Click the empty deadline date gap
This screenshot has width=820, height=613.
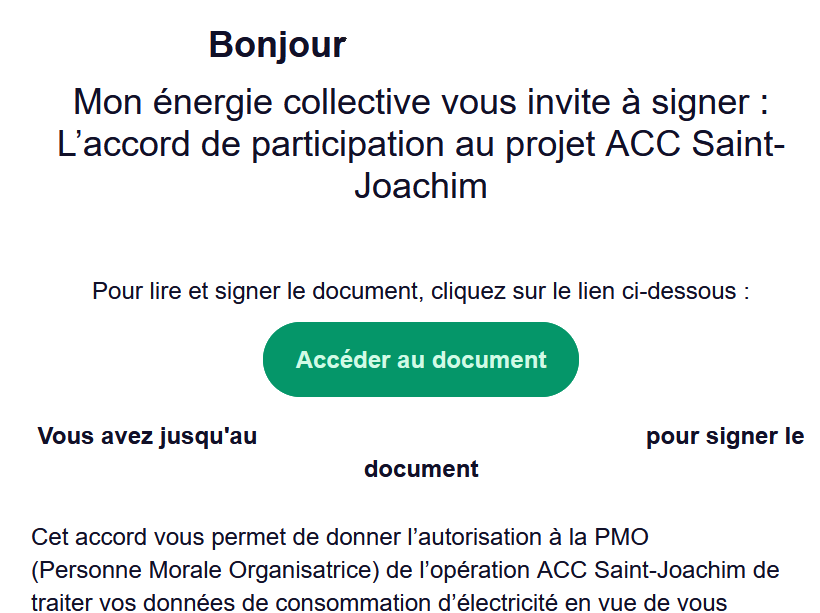(x=450, y=437)
